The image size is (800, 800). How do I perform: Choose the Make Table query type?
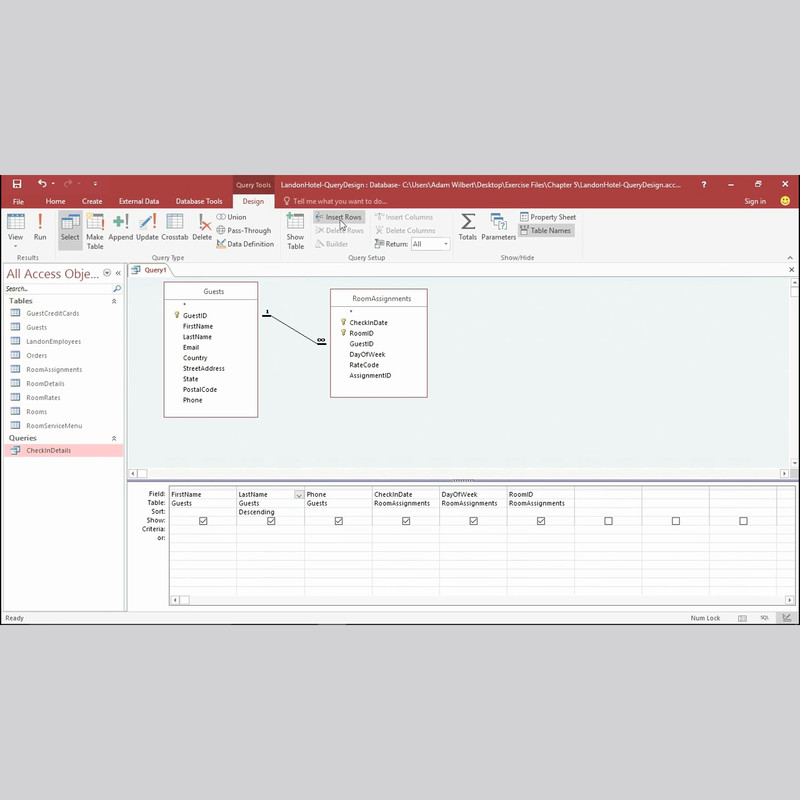94,231
